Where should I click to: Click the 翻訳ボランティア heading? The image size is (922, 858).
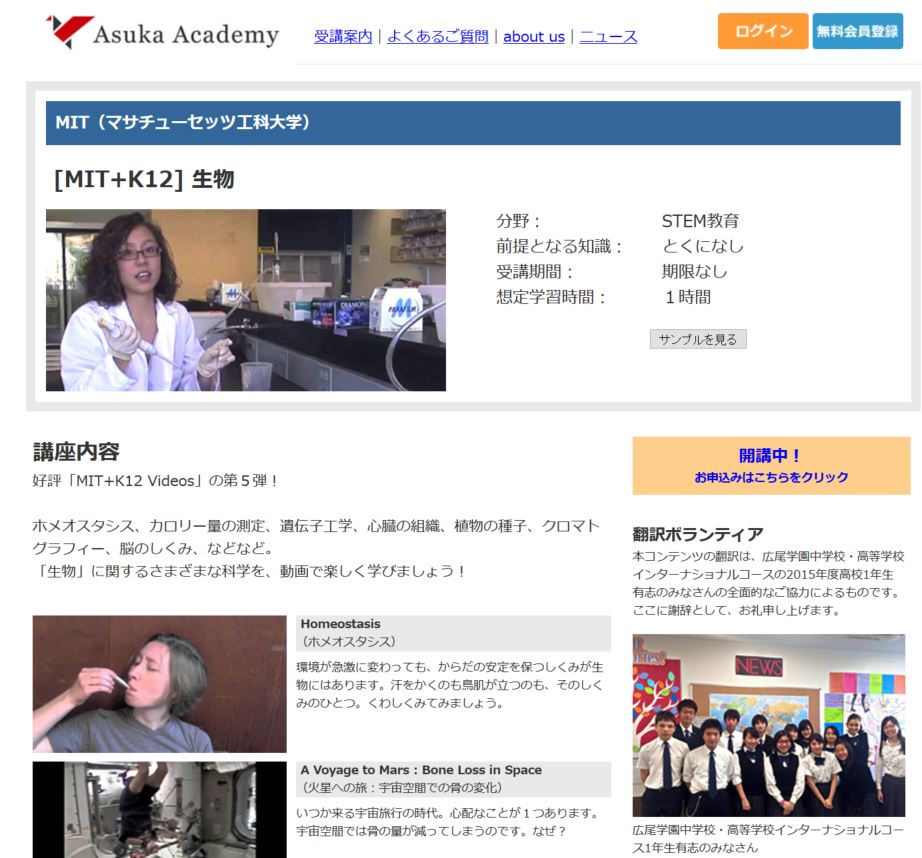pos(698,534)
